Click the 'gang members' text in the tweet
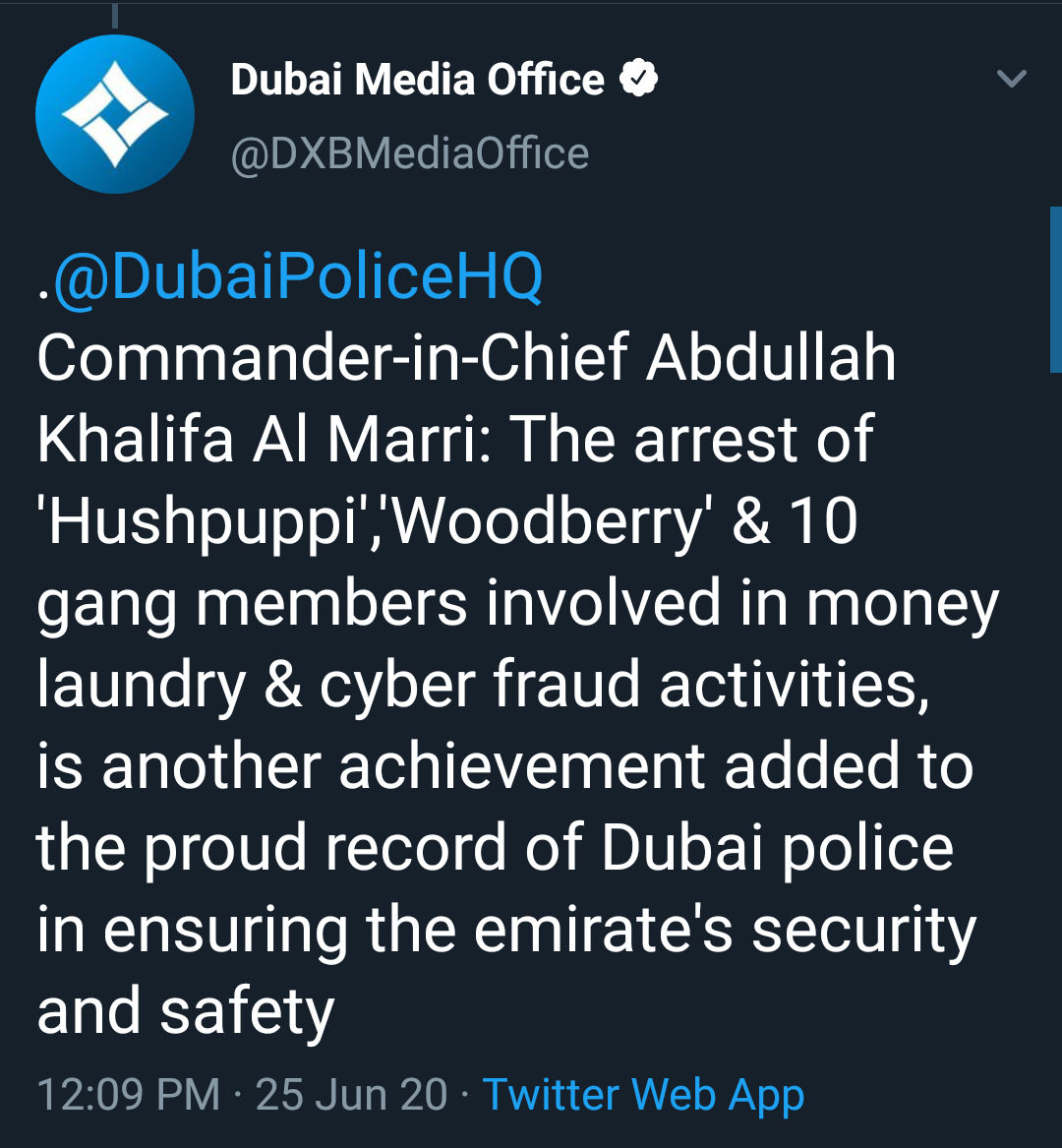This screenshot has height=1148, width=1062. pyautogui.click(x=252, y=603)
